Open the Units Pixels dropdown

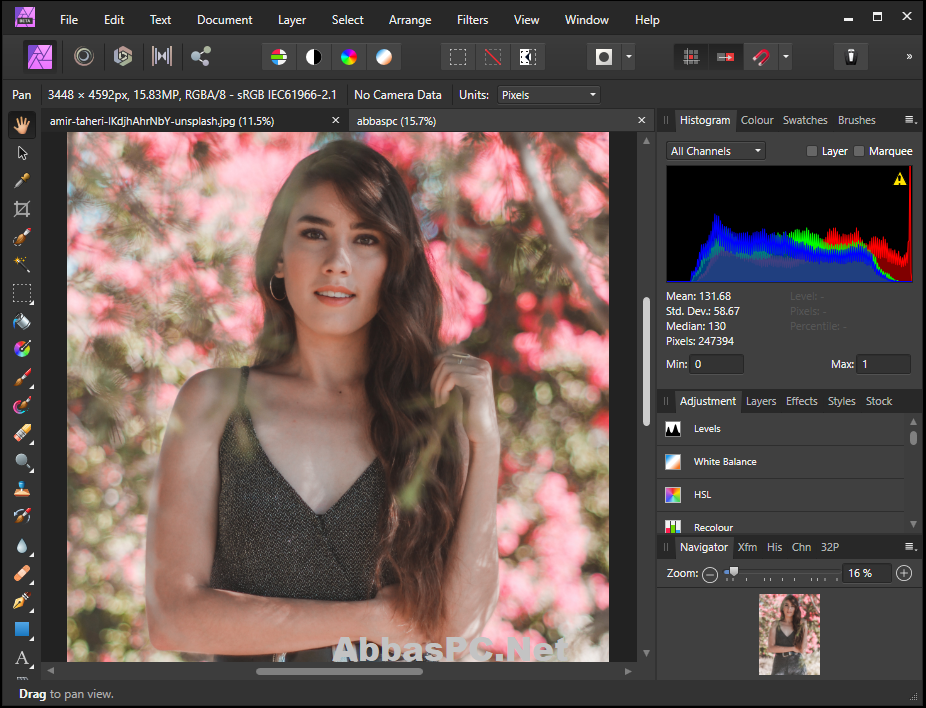(549, 95)
